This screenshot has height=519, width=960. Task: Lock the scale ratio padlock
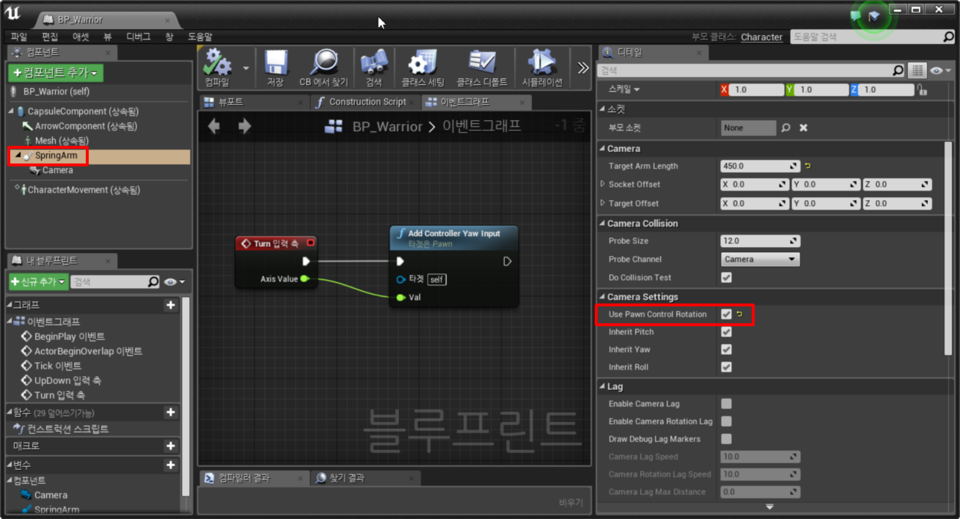(923, 90)
